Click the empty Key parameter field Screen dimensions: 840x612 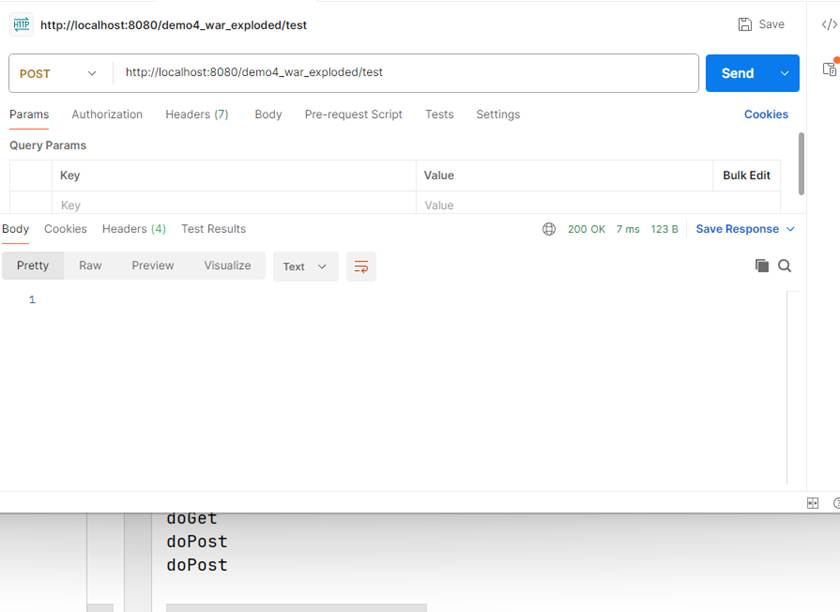pos(234,205)
